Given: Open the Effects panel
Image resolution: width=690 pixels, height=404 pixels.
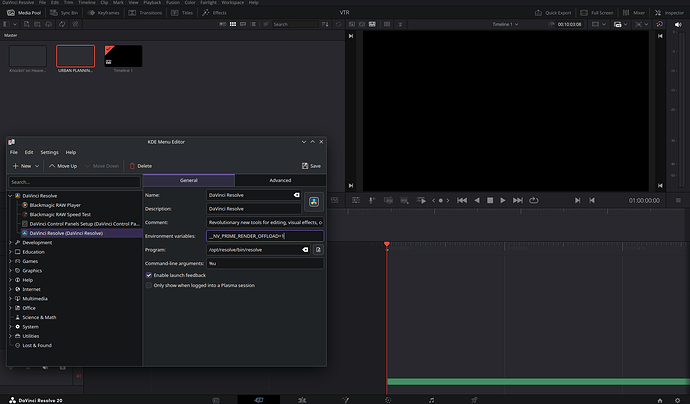Looking at the screenshot, I should coord(214,13).
